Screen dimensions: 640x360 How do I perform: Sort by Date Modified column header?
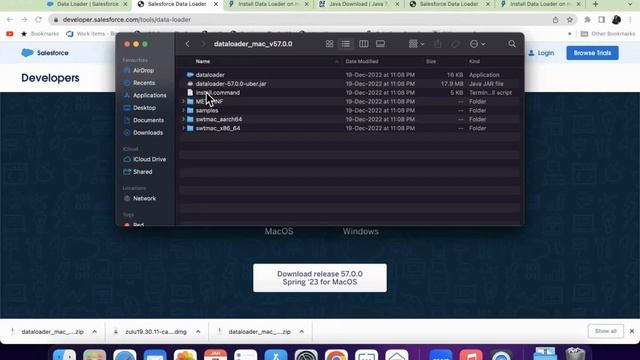(x=362, y=61)
